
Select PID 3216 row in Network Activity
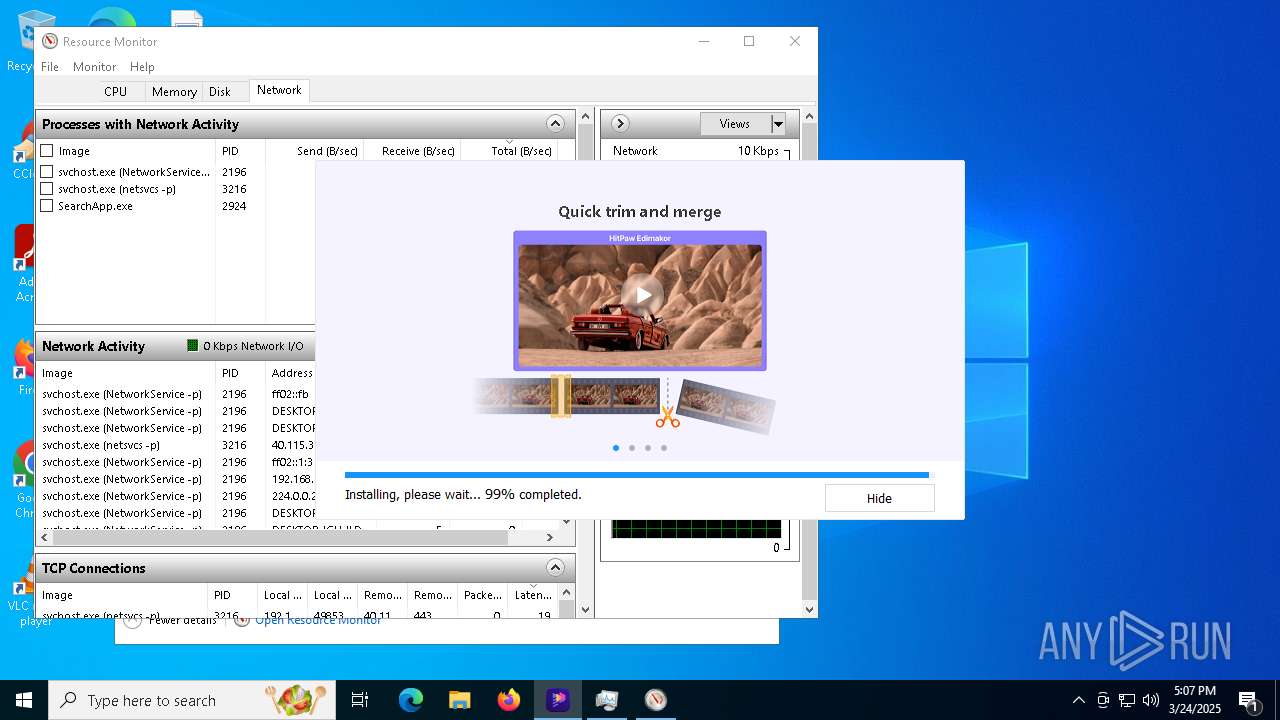(x=176, y=445)
